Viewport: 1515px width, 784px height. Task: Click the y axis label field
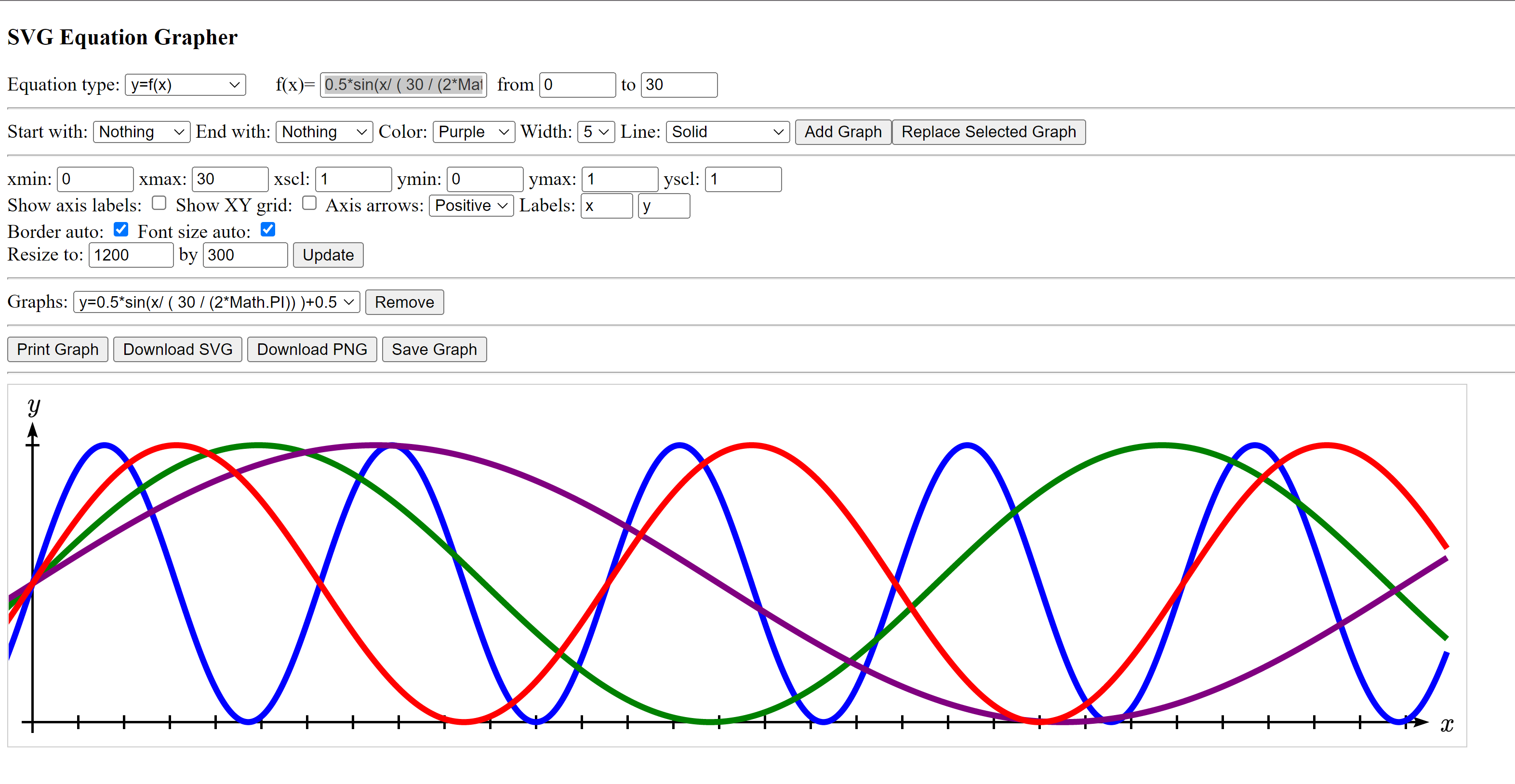point(664,206)
